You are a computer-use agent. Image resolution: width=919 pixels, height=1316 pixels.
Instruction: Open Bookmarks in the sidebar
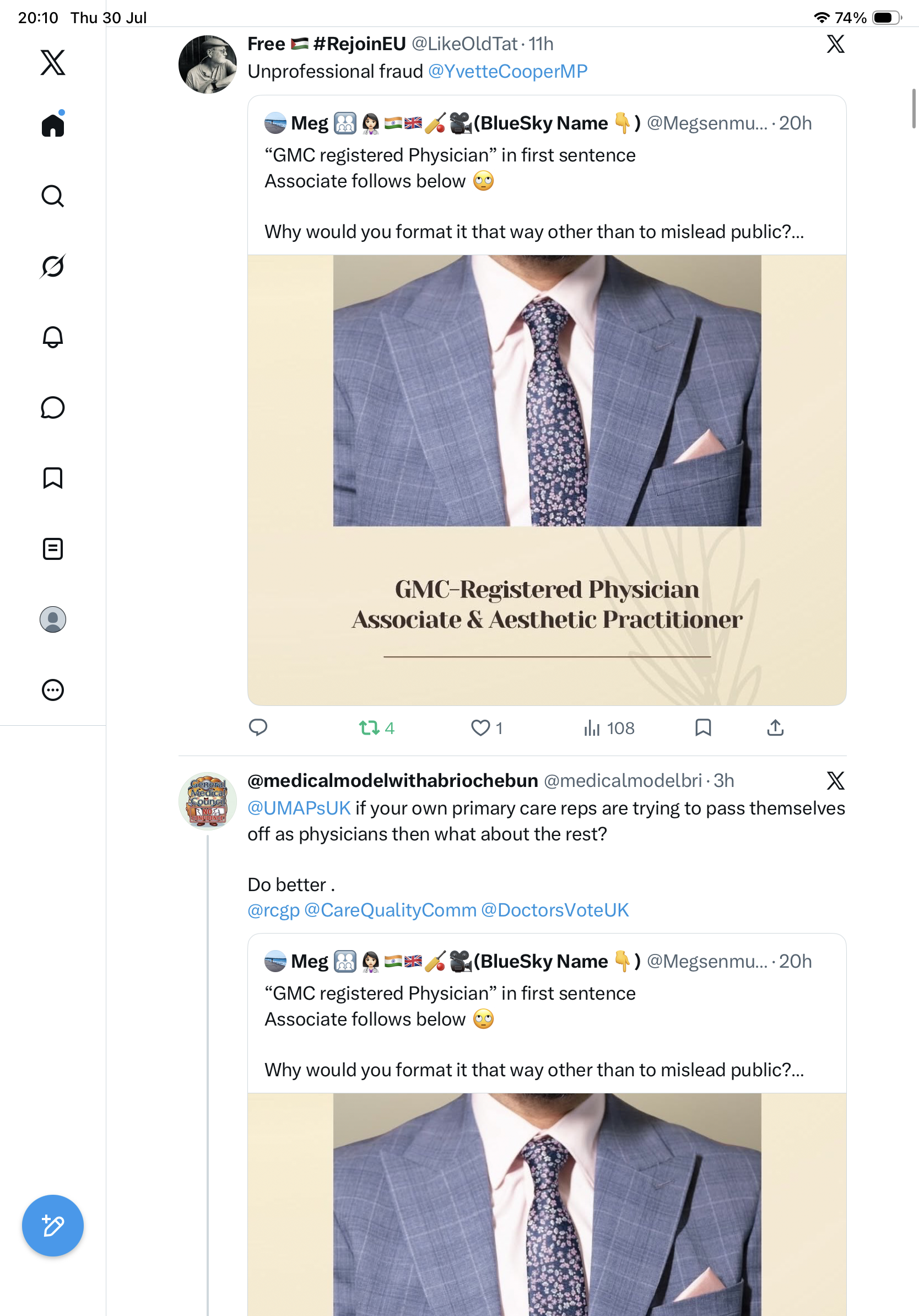(x=53, y=478)
